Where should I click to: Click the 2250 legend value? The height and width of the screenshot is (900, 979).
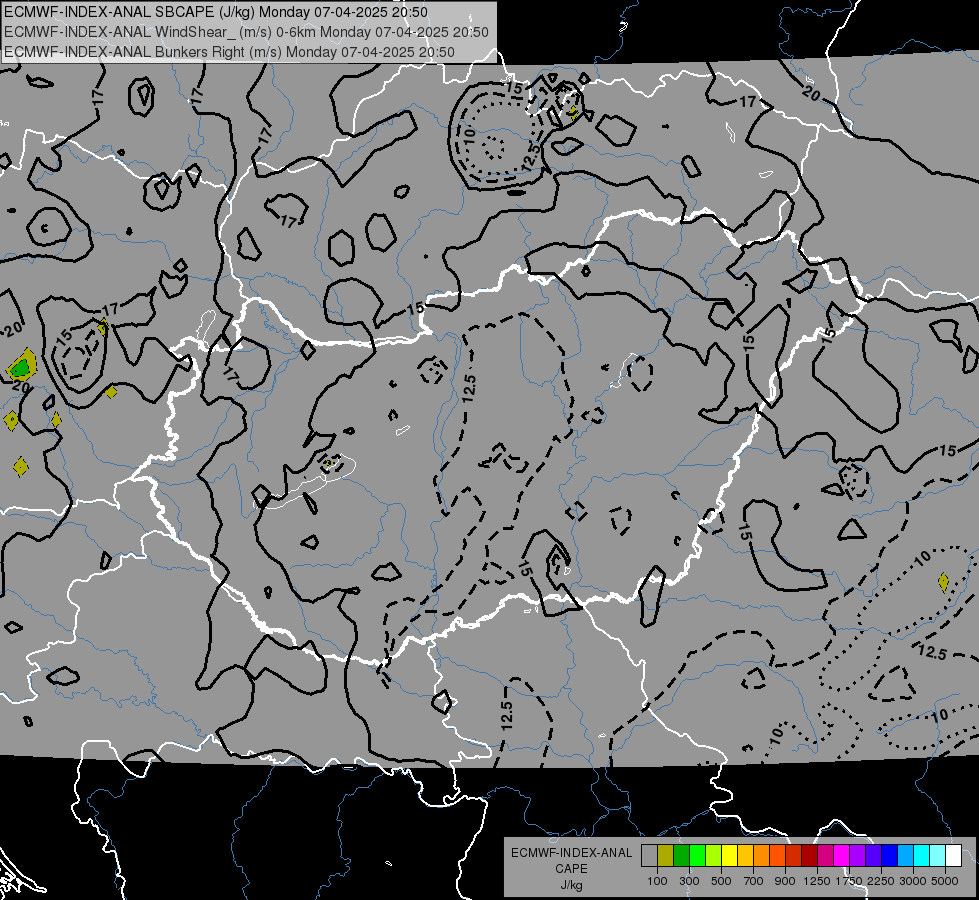[x=881, y=881]
